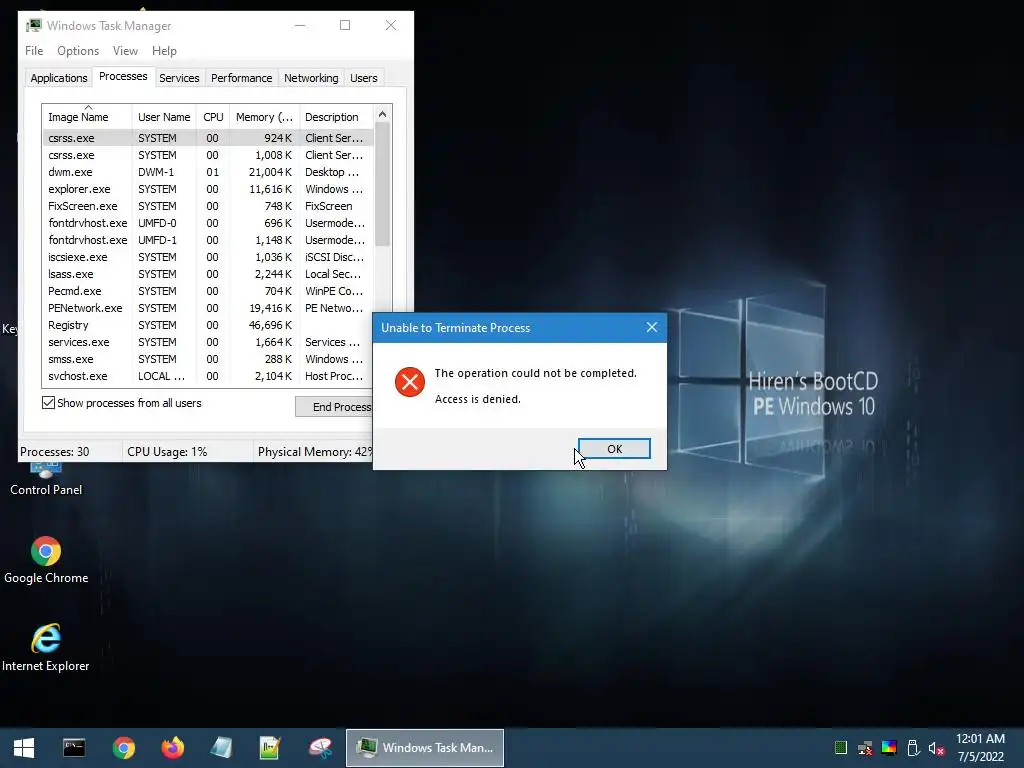Select the FixScreen.exe process row
Image resolution: width=1024 pixels, height=768 pixels.
pyautogui.click(x=208, y=206)
